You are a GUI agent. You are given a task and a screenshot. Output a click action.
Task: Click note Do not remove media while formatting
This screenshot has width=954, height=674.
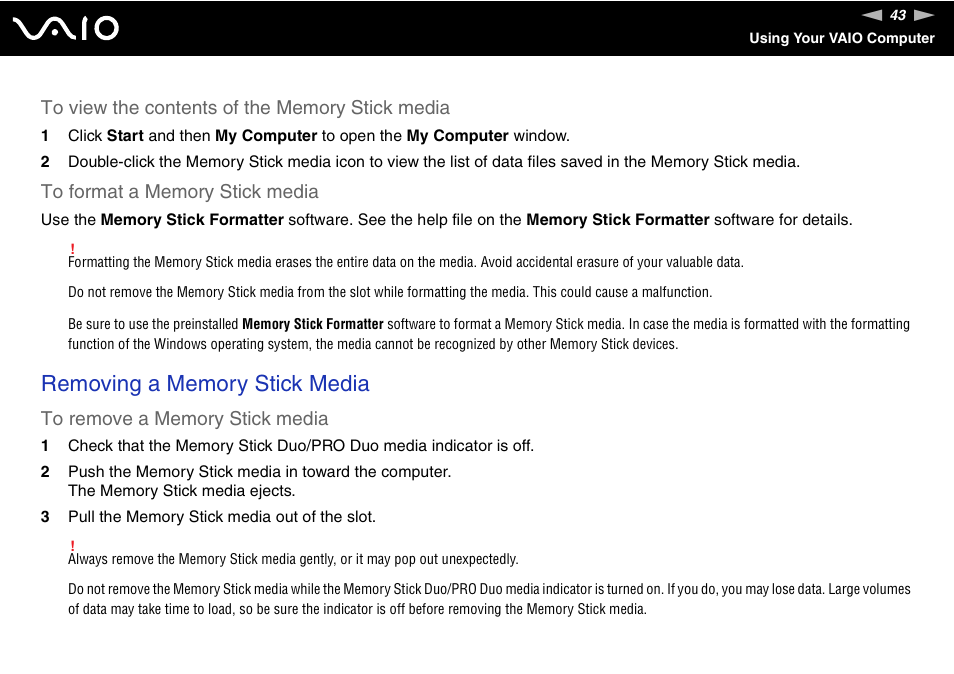pos(390,292)
